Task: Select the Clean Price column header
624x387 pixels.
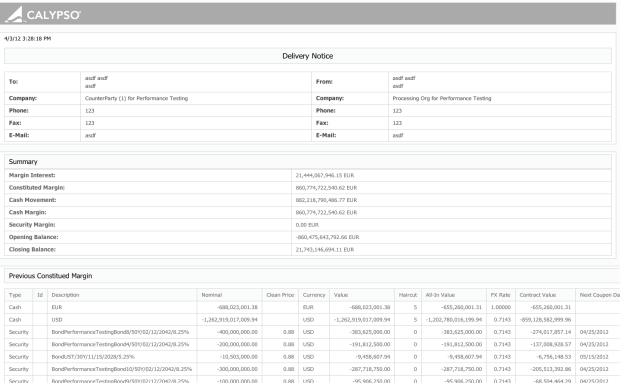Action: coord(280,295)
